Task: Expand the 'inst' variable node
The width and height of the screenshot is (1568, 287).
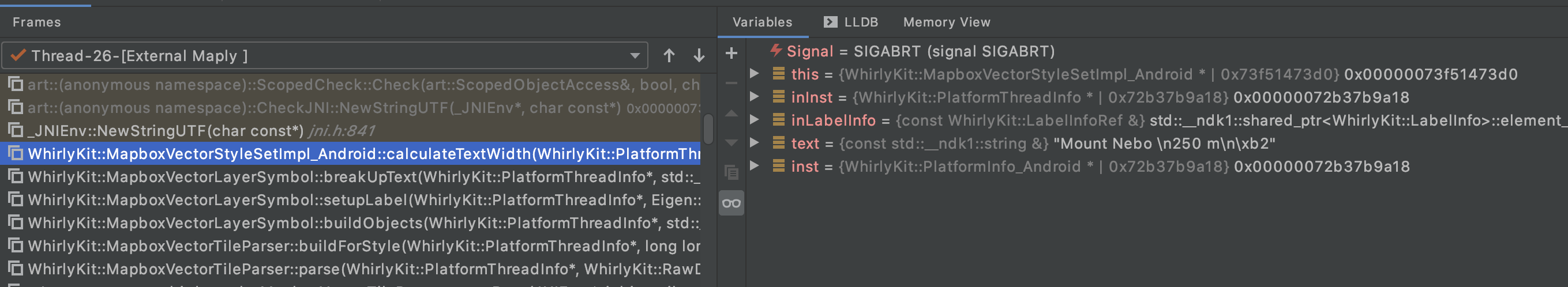Action: point(754,166)
